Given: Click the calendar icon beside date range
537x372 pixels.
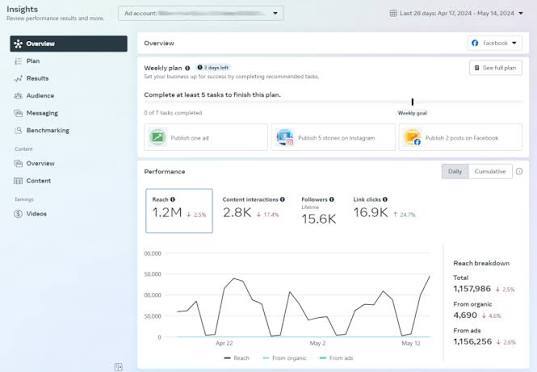Looking at the screenshot, I should coord(393,13).
